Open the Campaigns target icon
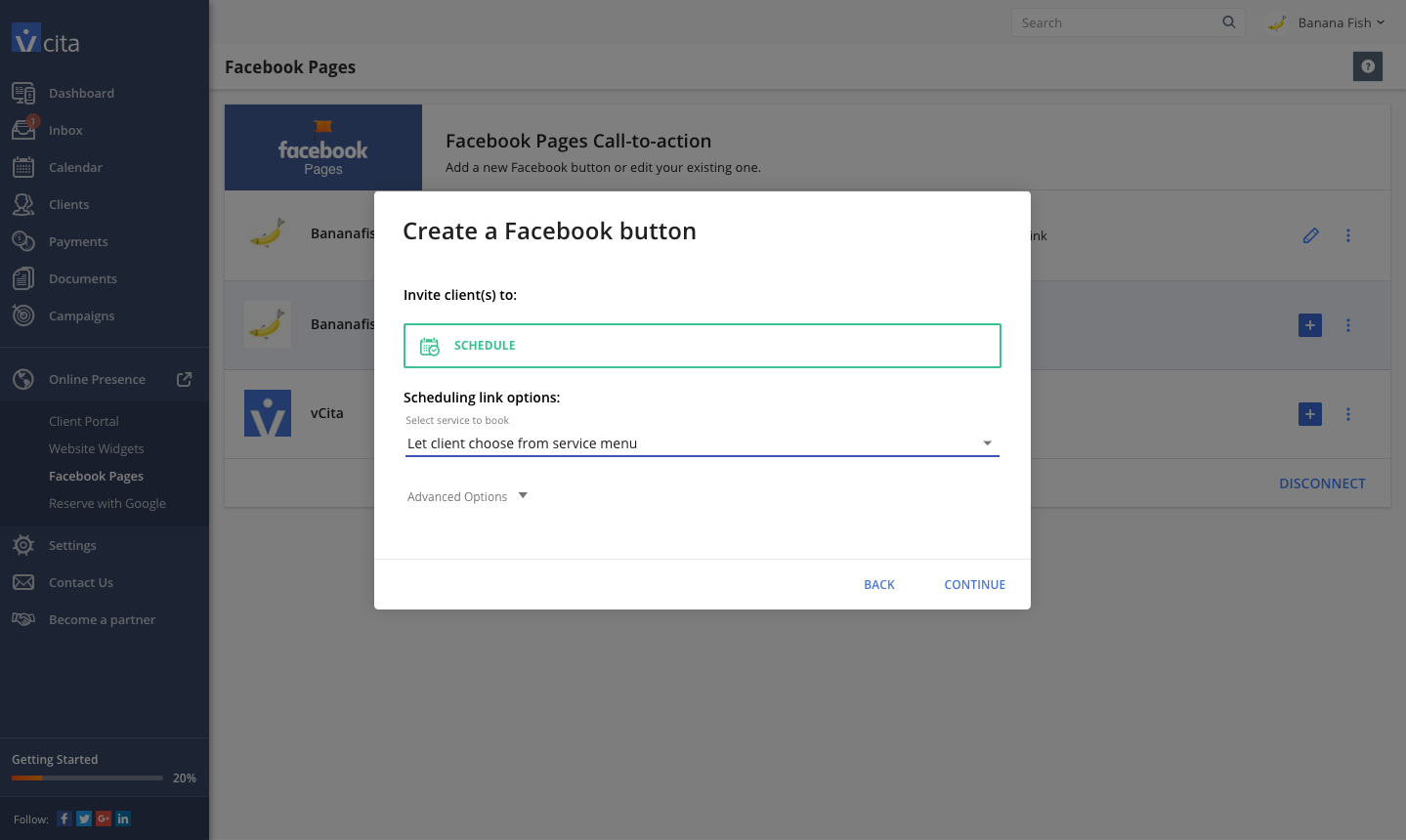Image resolution: width=1406 pixels, height=840 pixels. pyautogui.click(x=23, y=315)
